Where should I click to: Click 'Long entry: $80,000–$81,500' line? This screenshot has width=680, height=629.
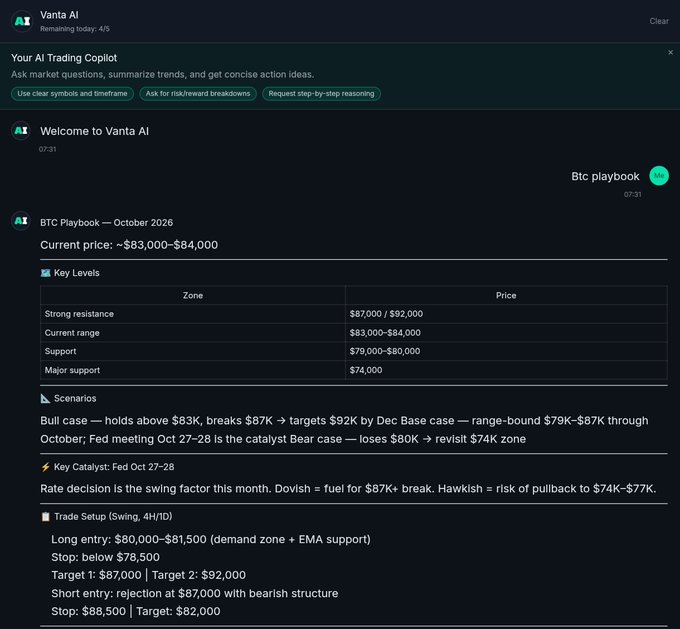pos(211,539)
